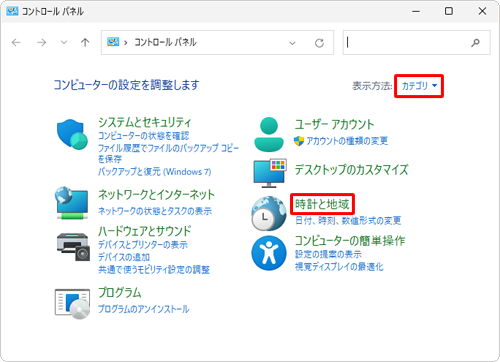Click ネットワークの状態とタスクの表示 link
500x362 pixels.
click(x=155, y=211)
